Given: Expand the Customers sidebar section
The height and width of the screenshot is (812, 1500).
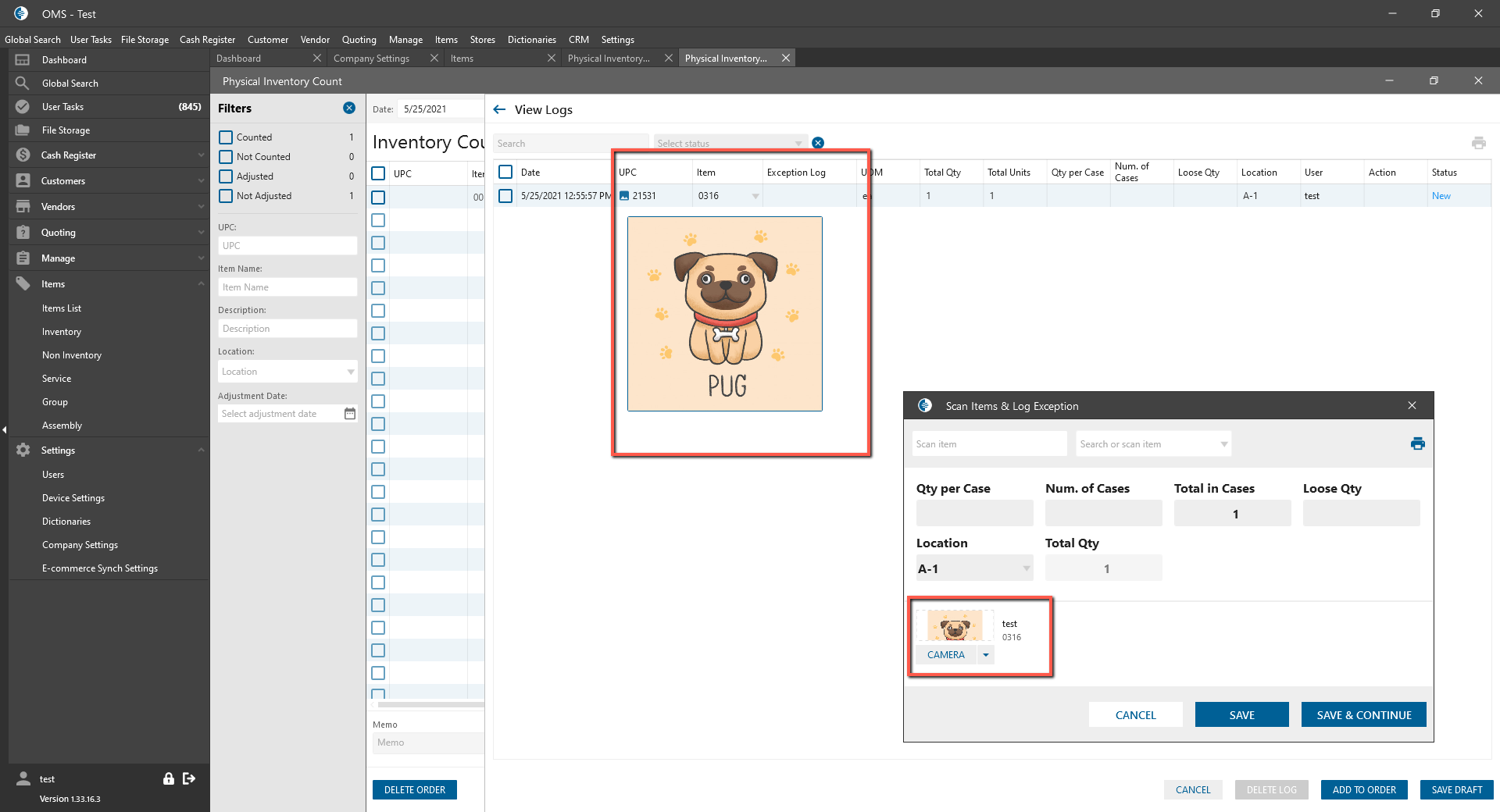Looking at the screenshot, I should coord(201,181).
